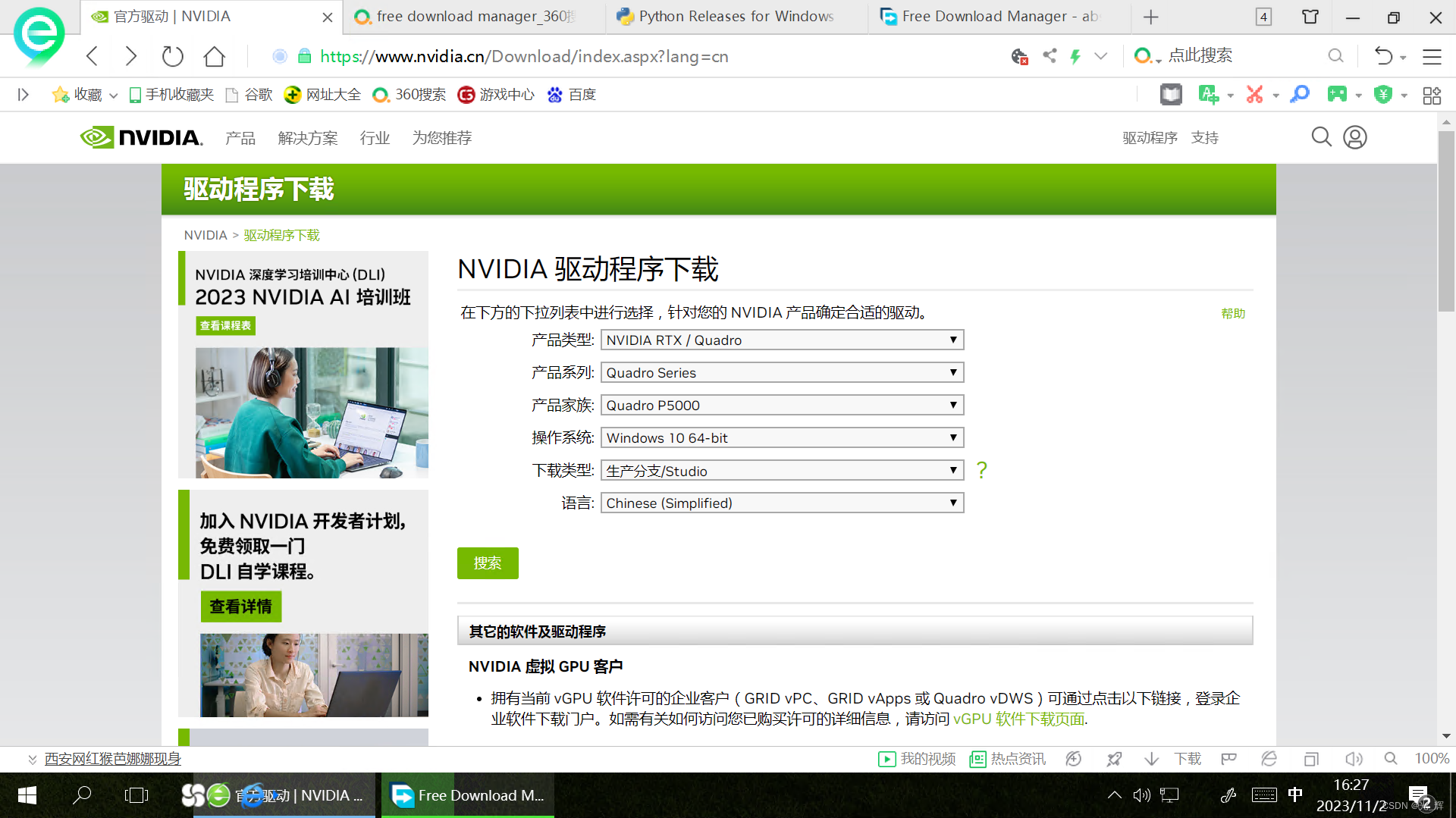Click the NVIDIA site search magnifier

point(1321,137)
